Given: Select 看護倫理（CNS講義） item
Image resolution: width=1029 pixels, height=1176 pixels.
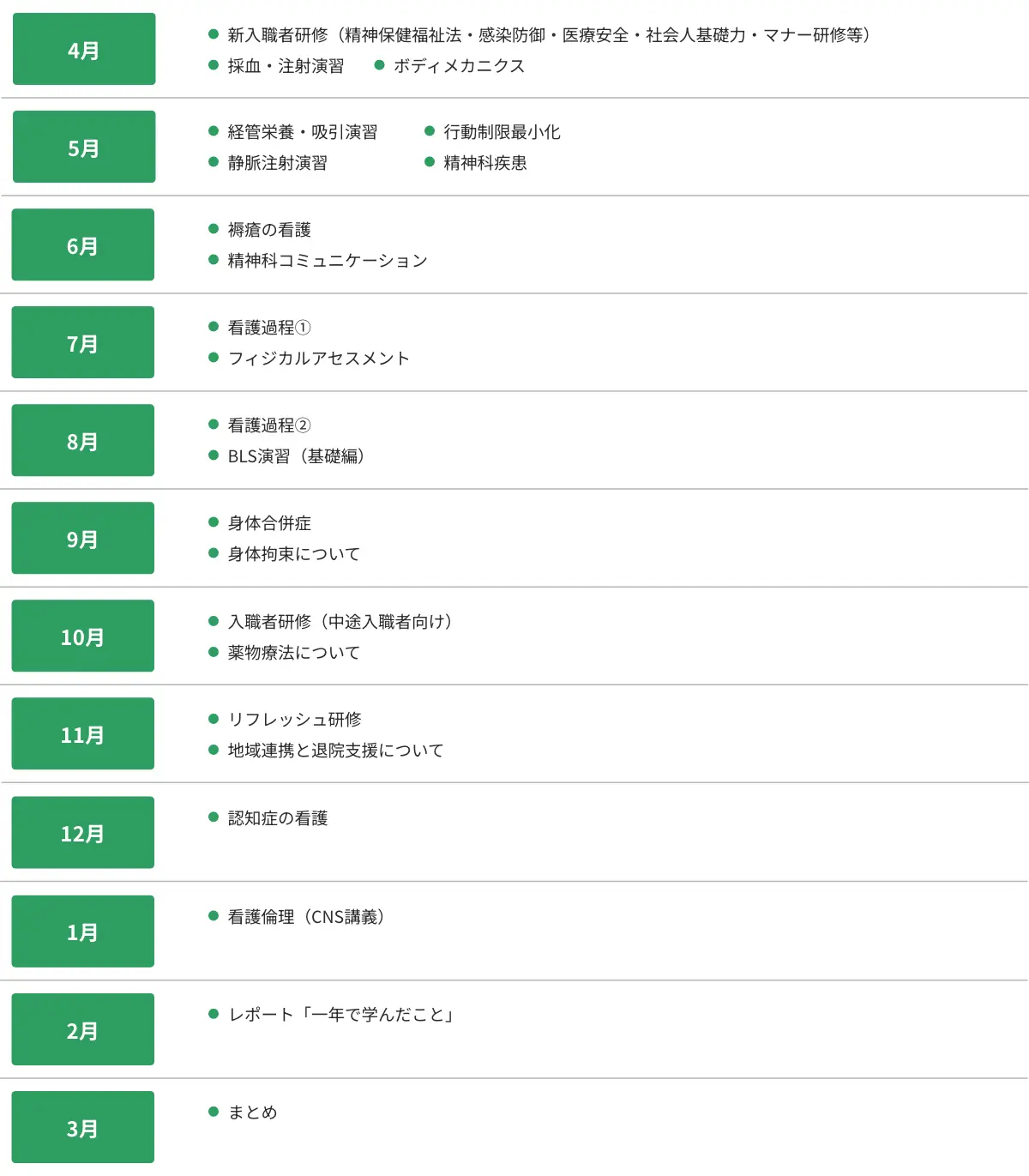Looking at the screenshot, I should tap(306, 917).
